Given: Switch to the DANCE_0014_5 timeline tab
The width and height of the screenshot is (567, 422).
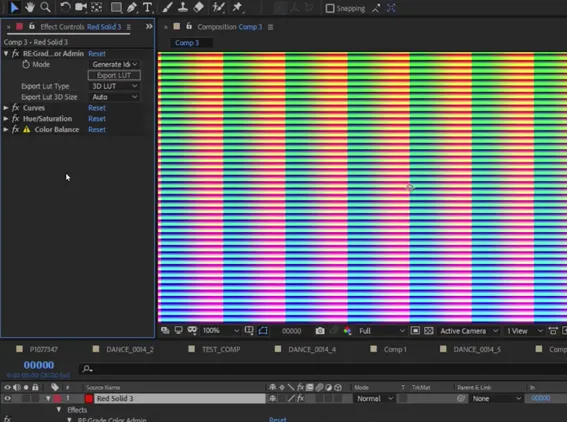Looking at the screenshot, I should [477, 349].
